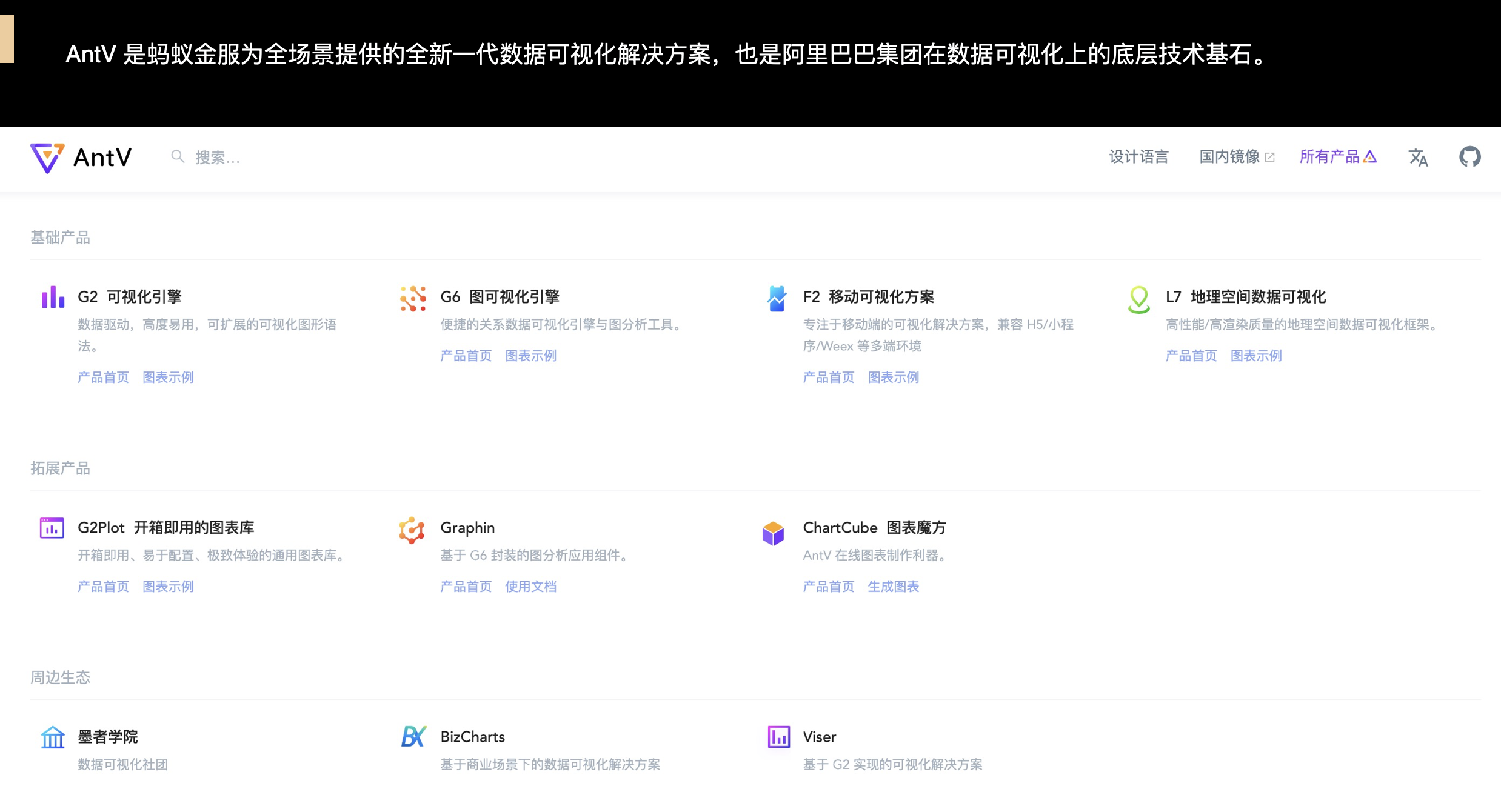Screen dimensions: 1501x812
Task: Click the Graphin product icon
Action: (x=412, y=530)
